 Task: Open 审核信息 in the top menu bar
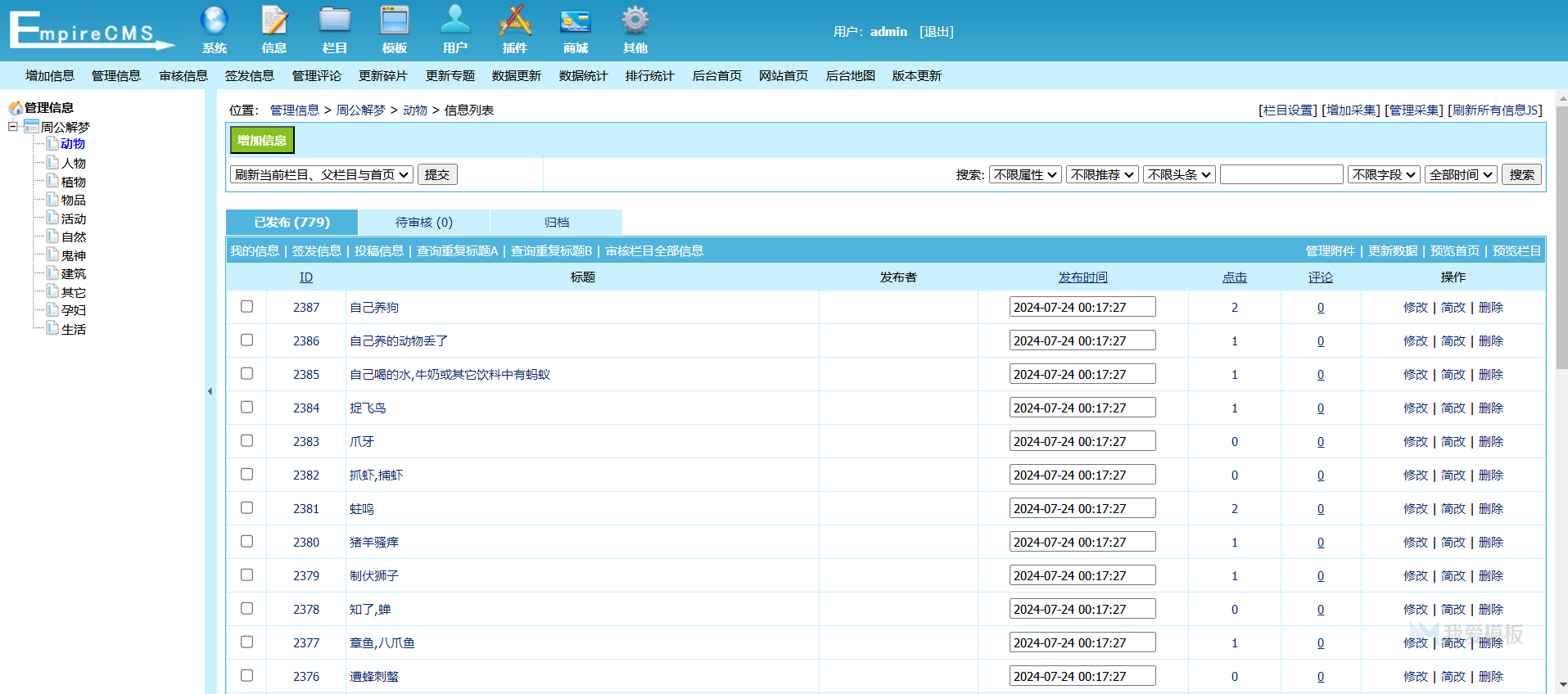[183, 75]
